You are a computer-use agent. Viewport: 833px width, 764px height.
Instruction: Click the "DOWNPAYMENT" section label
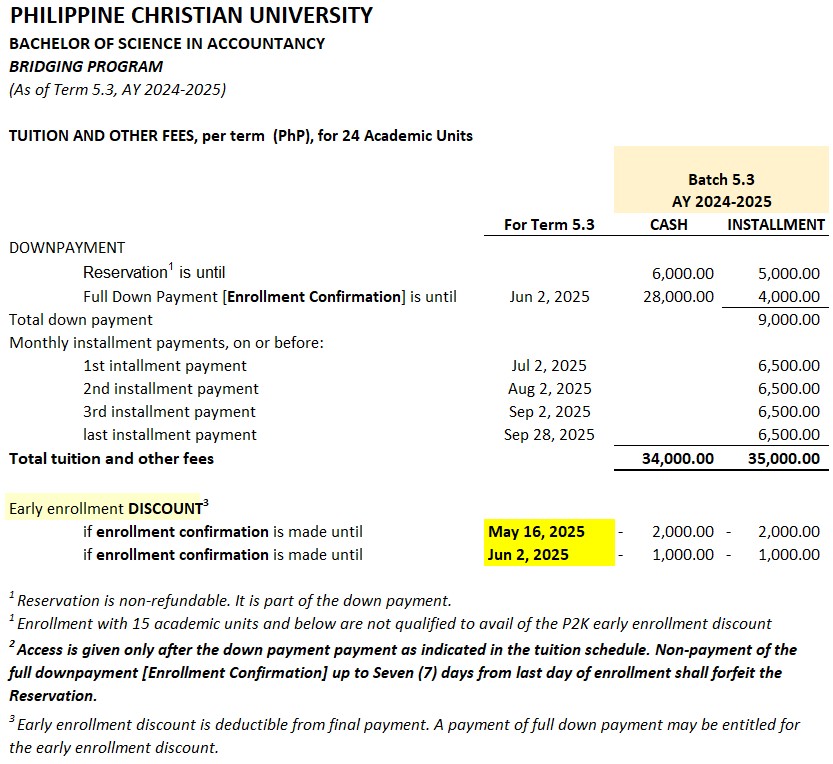[67, 248]
